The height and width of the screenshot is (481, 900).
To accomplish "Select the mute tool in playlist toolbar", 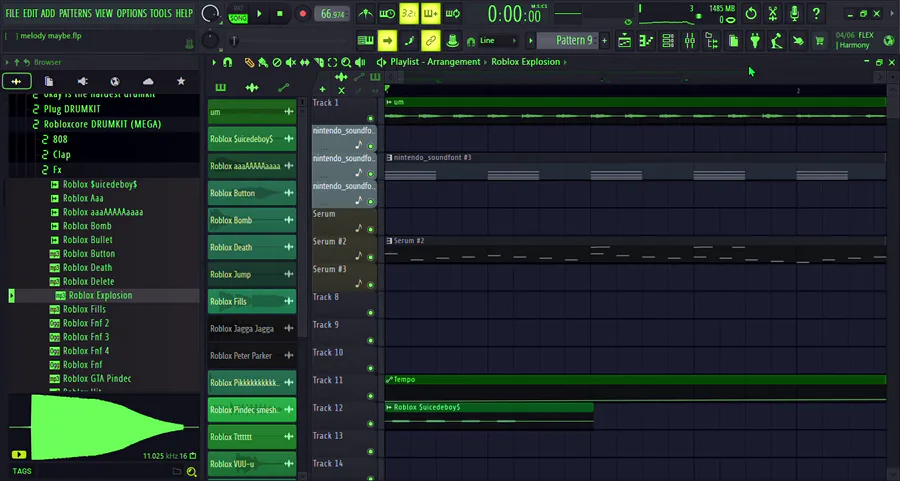I will pos(291,62).
